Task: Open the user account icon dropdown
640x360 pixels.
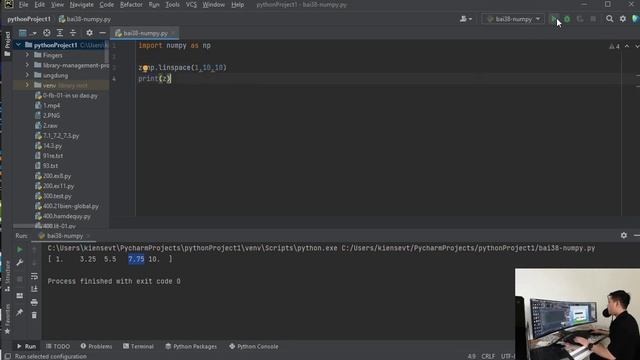Action: pos(465,19)
